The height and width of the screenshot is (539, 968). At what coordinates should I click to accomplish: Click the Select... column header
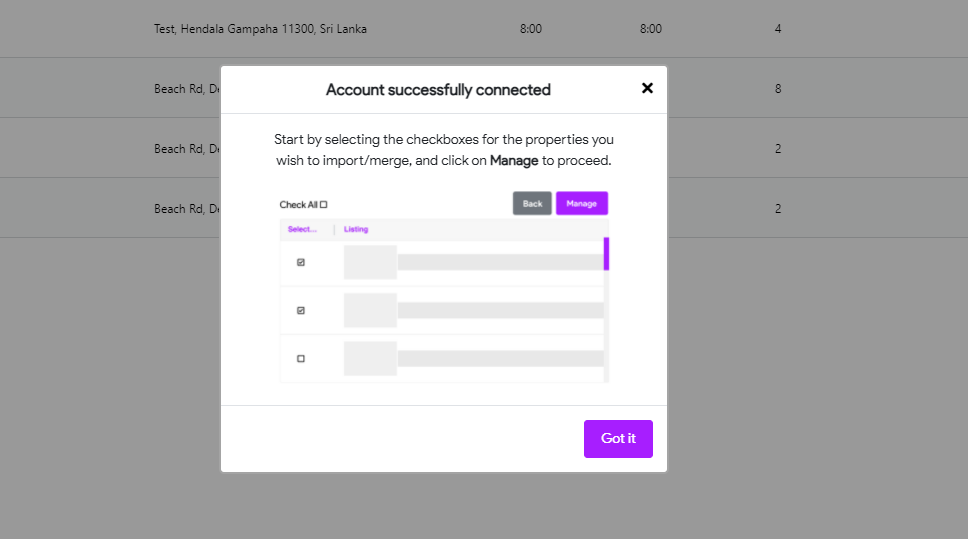pos(302,229)
